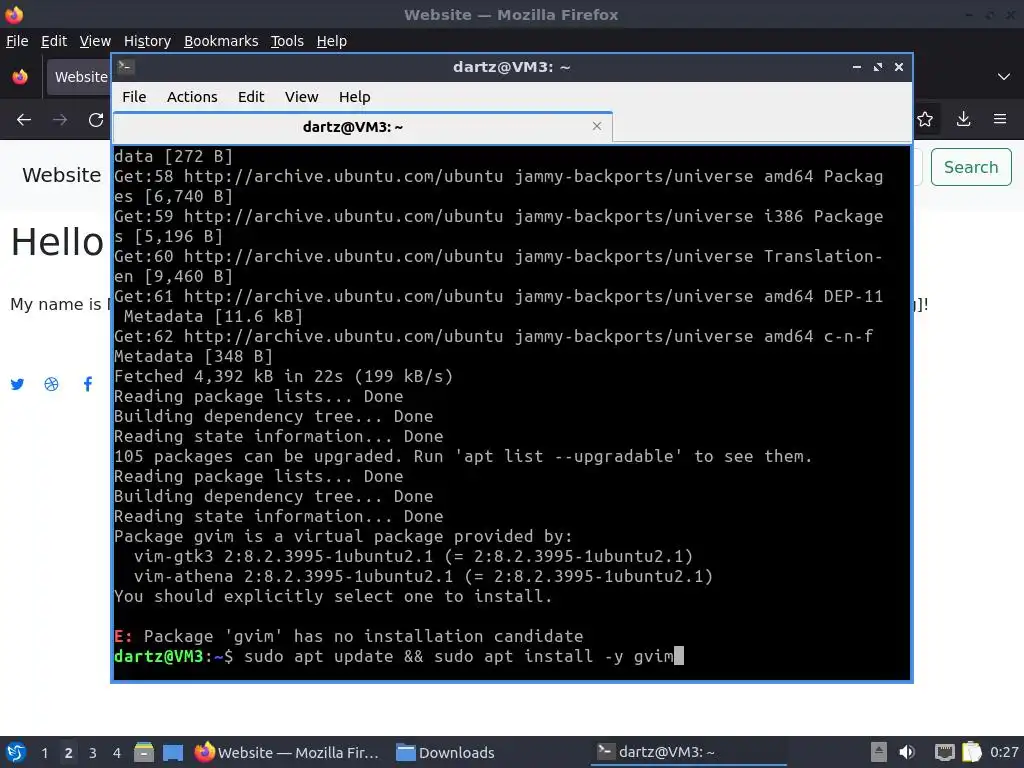
Task: Open Firefox Tools menu
Action: 287,41
